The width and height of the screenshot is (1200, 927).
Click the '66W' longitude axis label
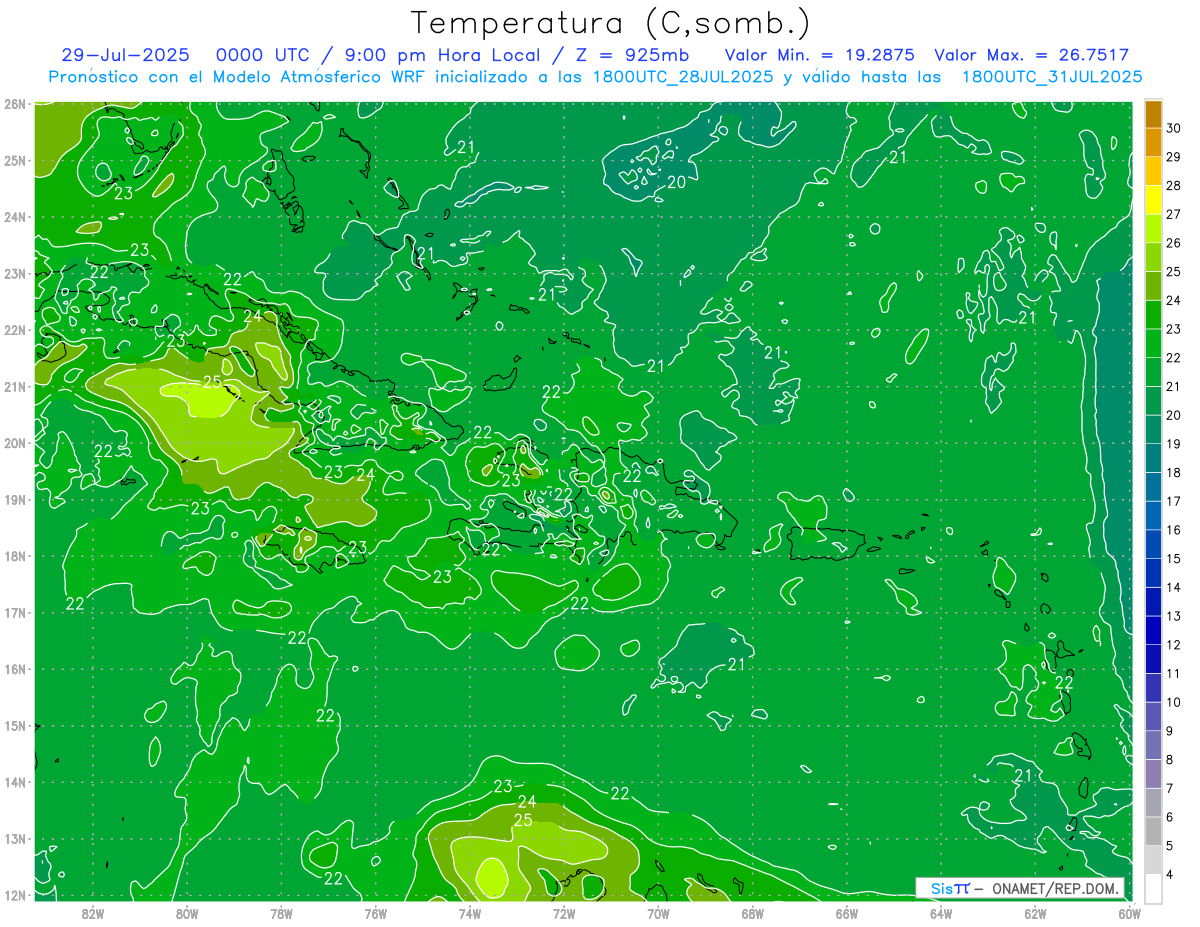(x=847, y=912)
